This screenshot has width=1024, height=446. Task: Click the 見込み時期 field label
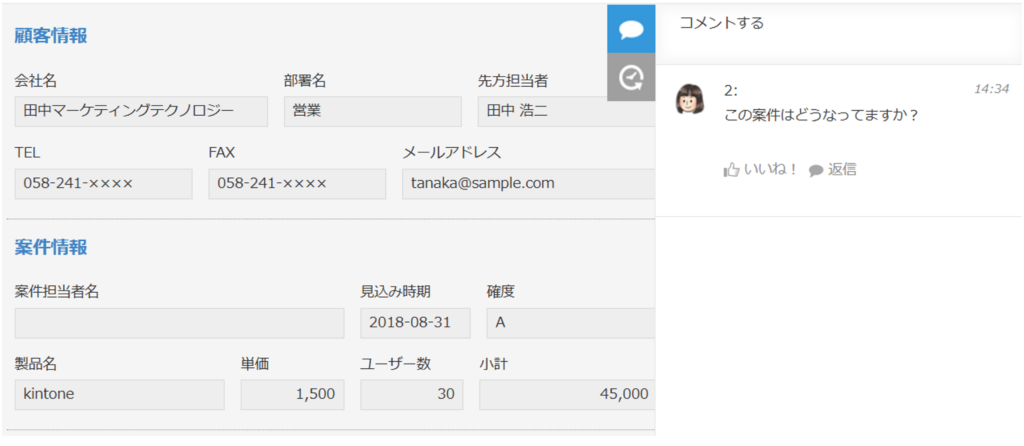pyautogui.click(x=395, y=292)
